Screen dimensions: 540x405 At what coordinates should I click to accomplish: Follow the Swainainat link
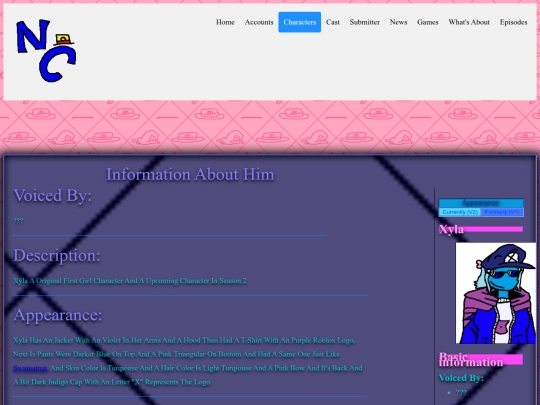pyautogui.click(x=30, y=368)
